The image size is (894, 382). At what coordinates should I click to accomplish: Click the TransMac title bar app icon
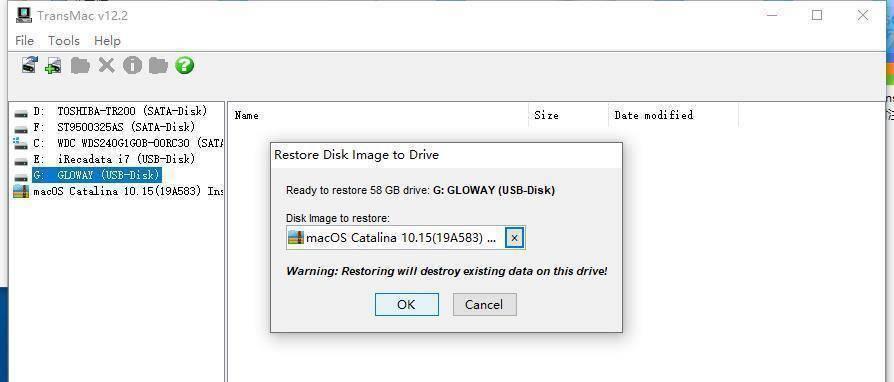pyautogui.click(x=24, y=15)
